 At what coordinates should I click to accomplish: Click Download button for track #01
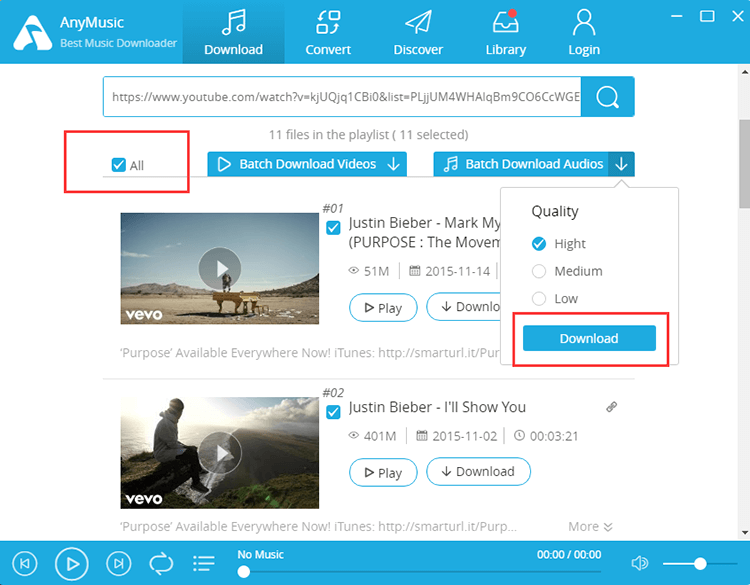click(464, 307)
